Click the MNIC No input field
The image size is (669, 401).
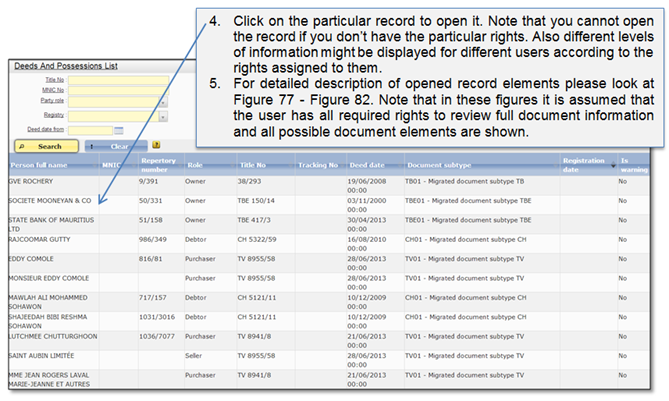pyautogui.click(x=118, y=90)
